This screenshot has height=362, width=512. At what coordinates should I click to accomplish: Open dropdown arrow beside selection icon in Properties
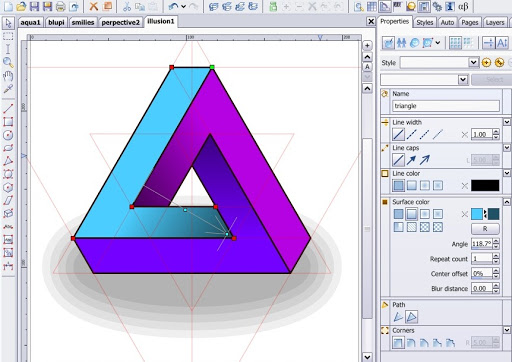[x=438, y=43]
